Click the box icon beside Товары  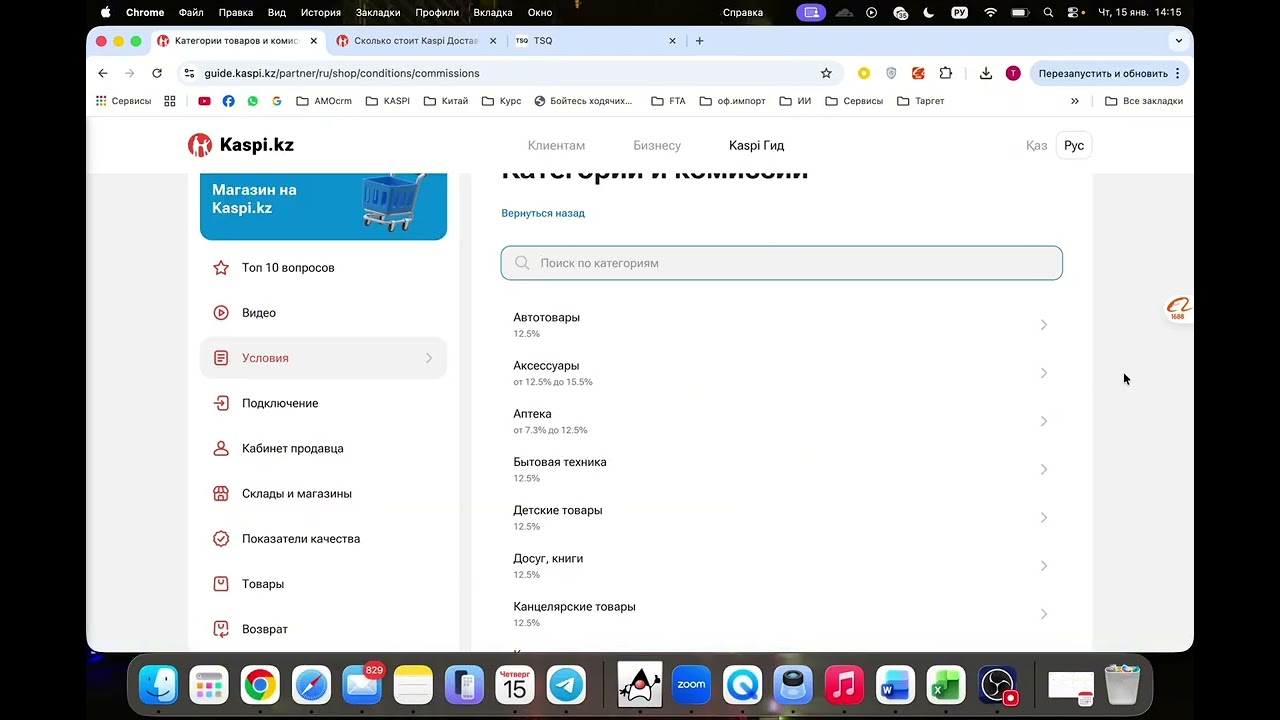[221, 584]
